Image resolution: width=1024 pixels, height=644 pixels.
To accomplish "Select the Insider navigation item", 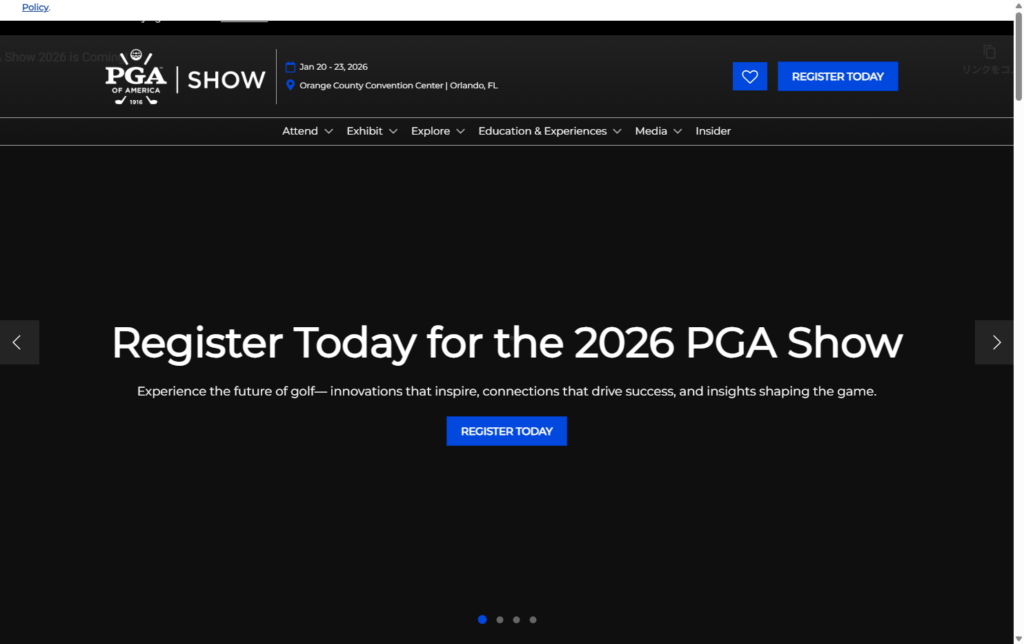I will click(713, 130).
